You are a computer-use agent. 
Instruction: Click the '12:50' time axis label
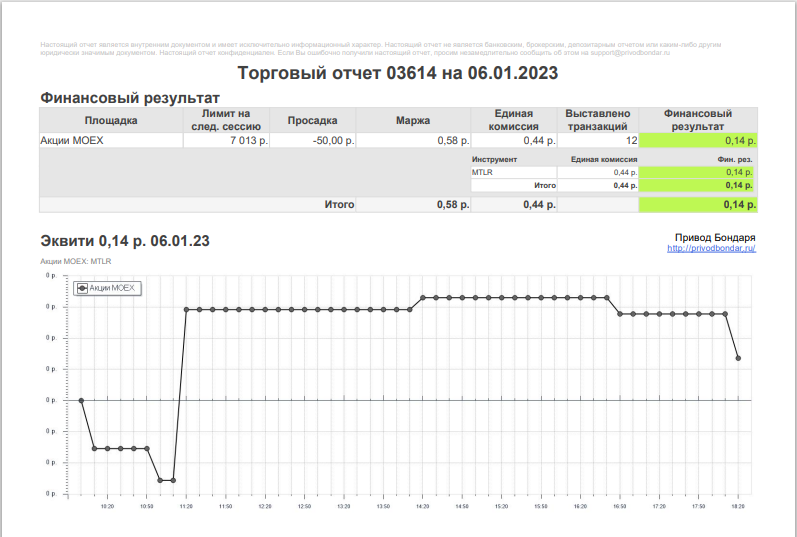pyautogui.click(x=304, y=506)
